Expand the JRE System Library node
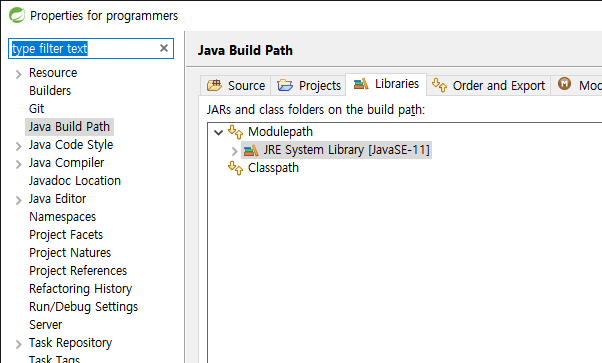 click(x=235, y=151)
